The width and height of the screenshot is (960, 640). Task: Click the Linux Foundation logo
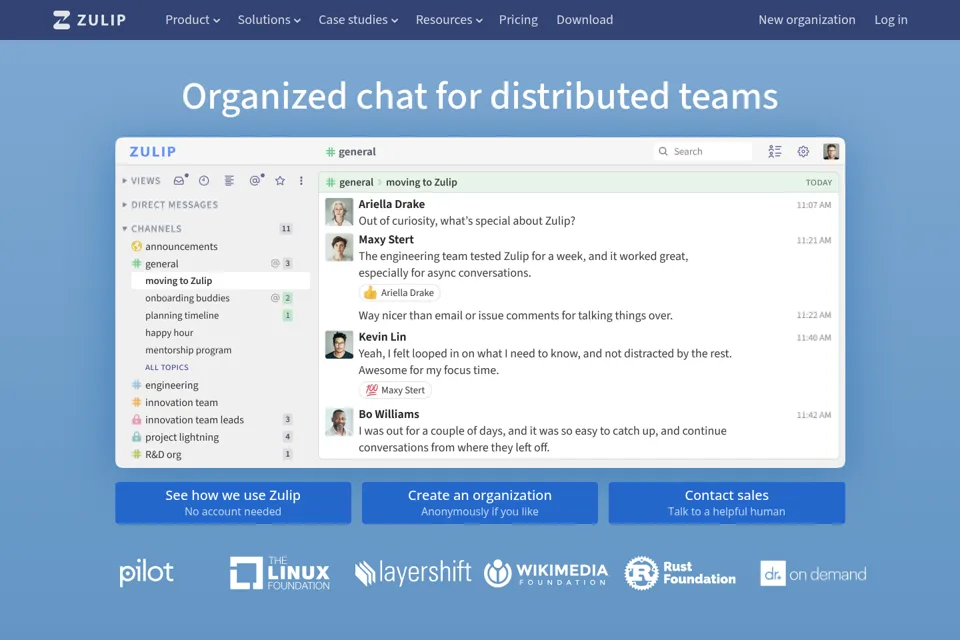click(280, 573)
